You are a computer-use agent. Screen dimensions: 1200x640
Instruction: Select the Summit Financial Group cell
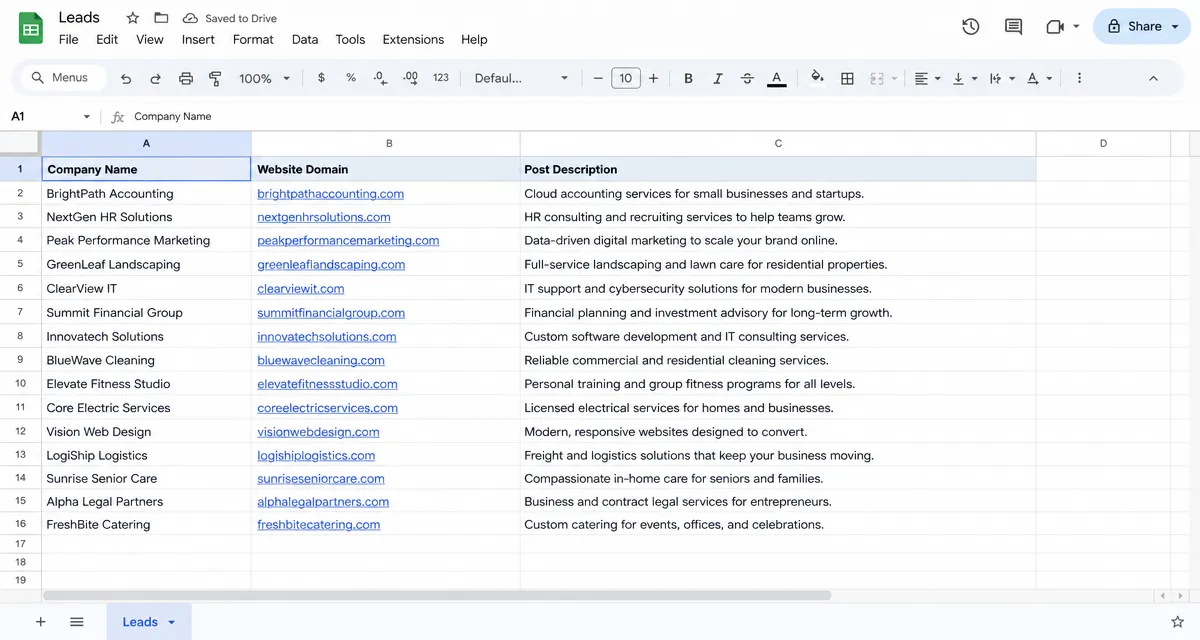146,313
